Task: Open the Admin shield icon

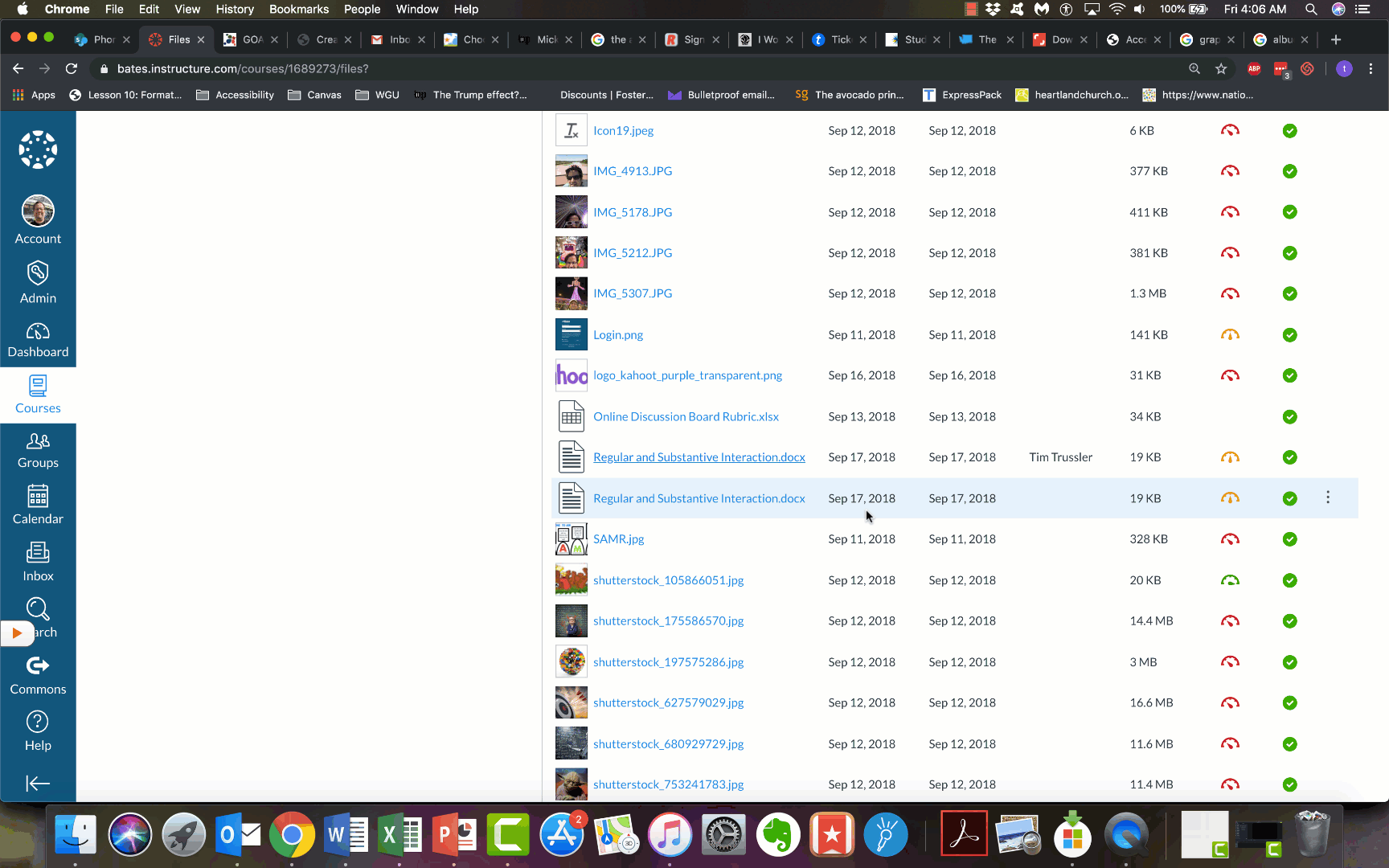Action: 38,282
